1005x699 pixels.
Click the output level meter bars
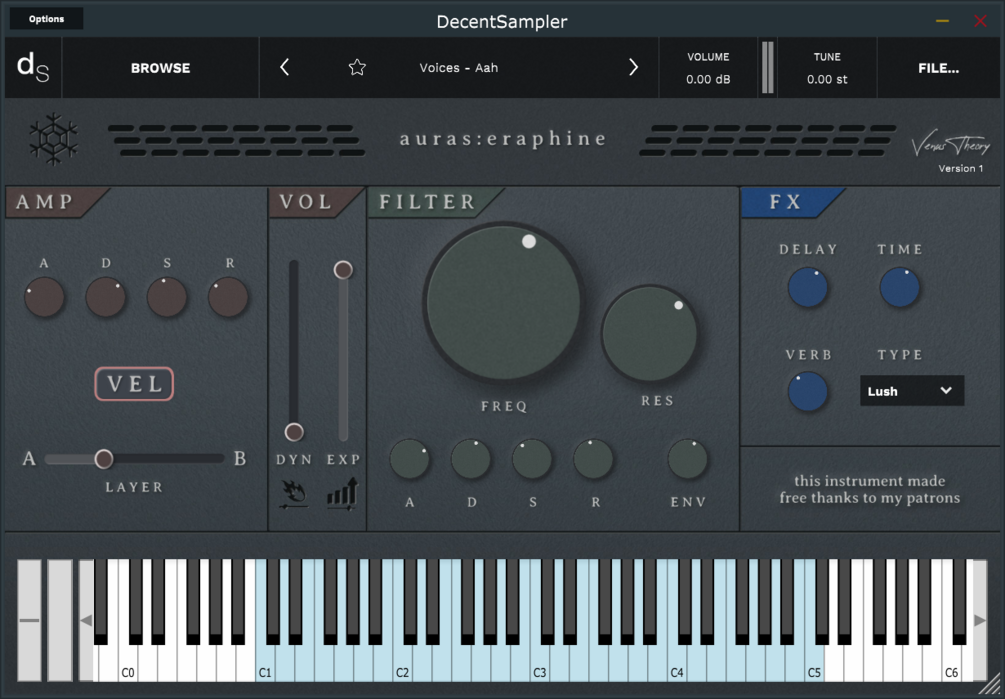pos(767,67)
